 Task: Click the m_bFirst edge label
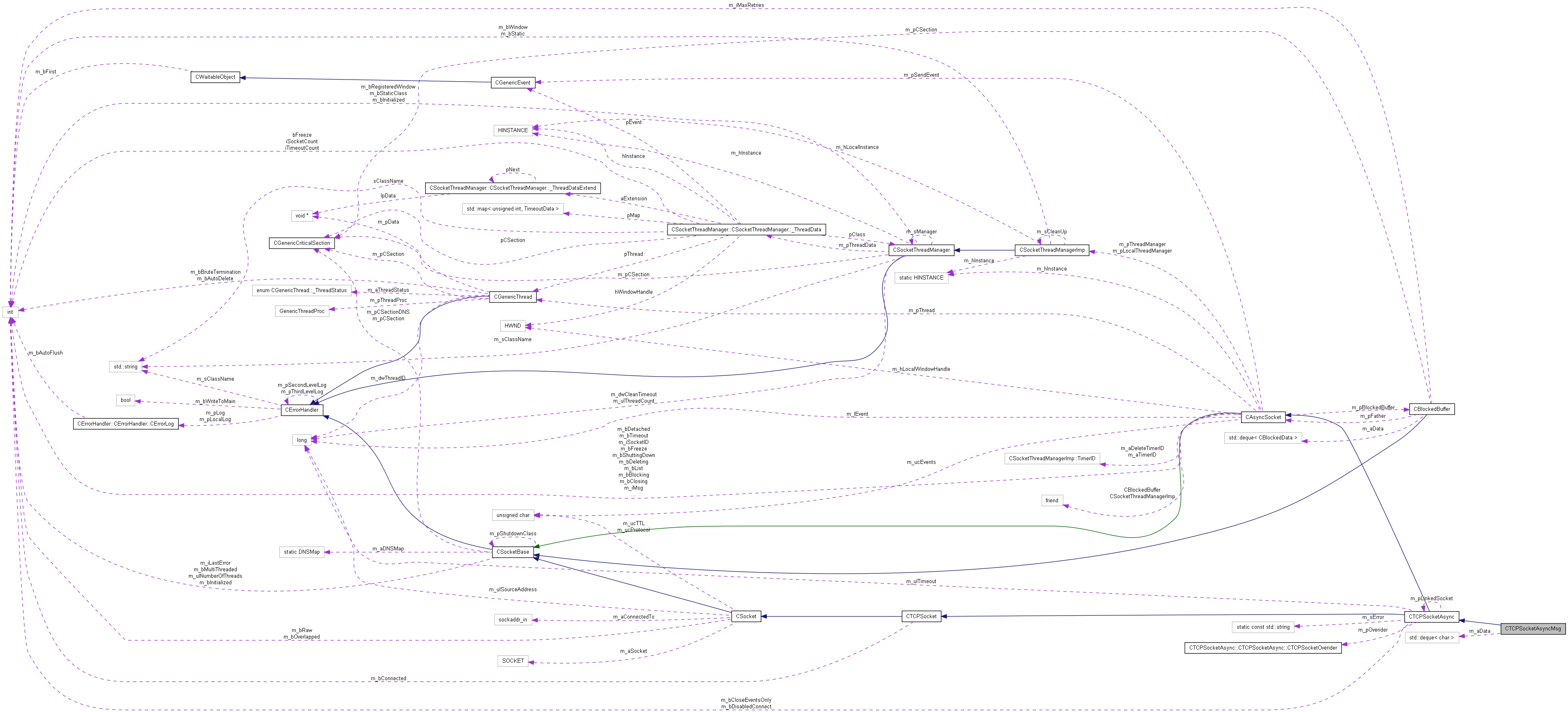45,72
